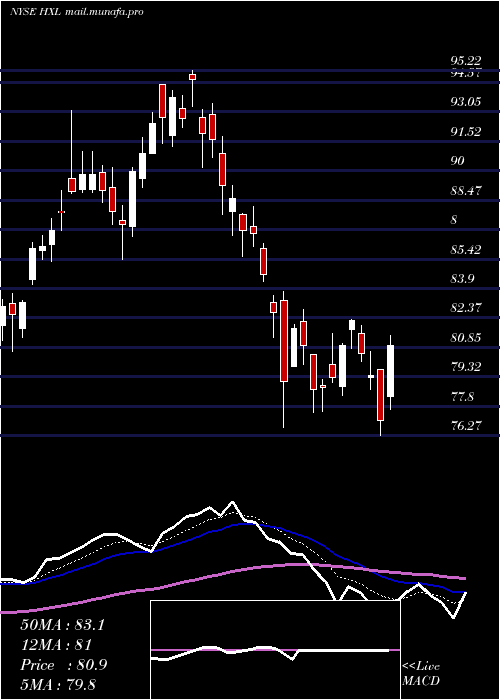Image resolution: width=500 pixels, height=700 pixels.
Task: Click the large red gap-down candle near 82
Action: tap(284, 341)
